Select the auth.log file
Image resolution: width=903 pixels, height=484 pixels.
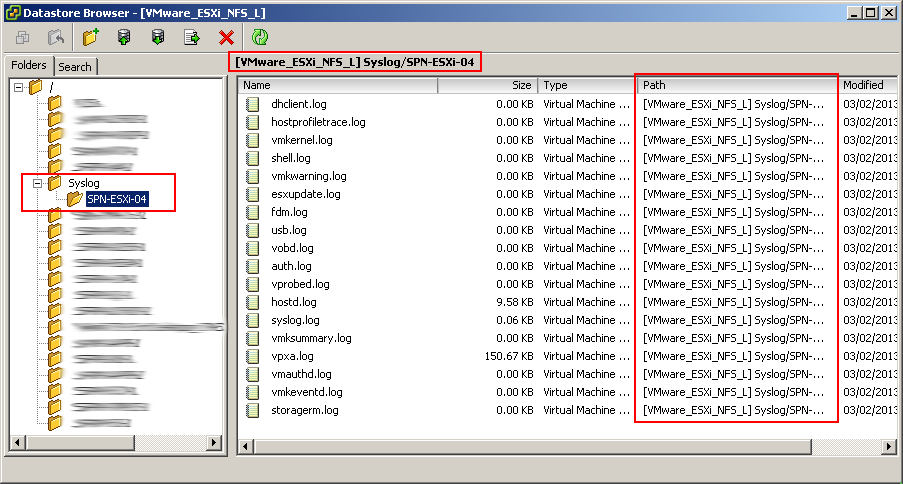click(x=291, y=266)
